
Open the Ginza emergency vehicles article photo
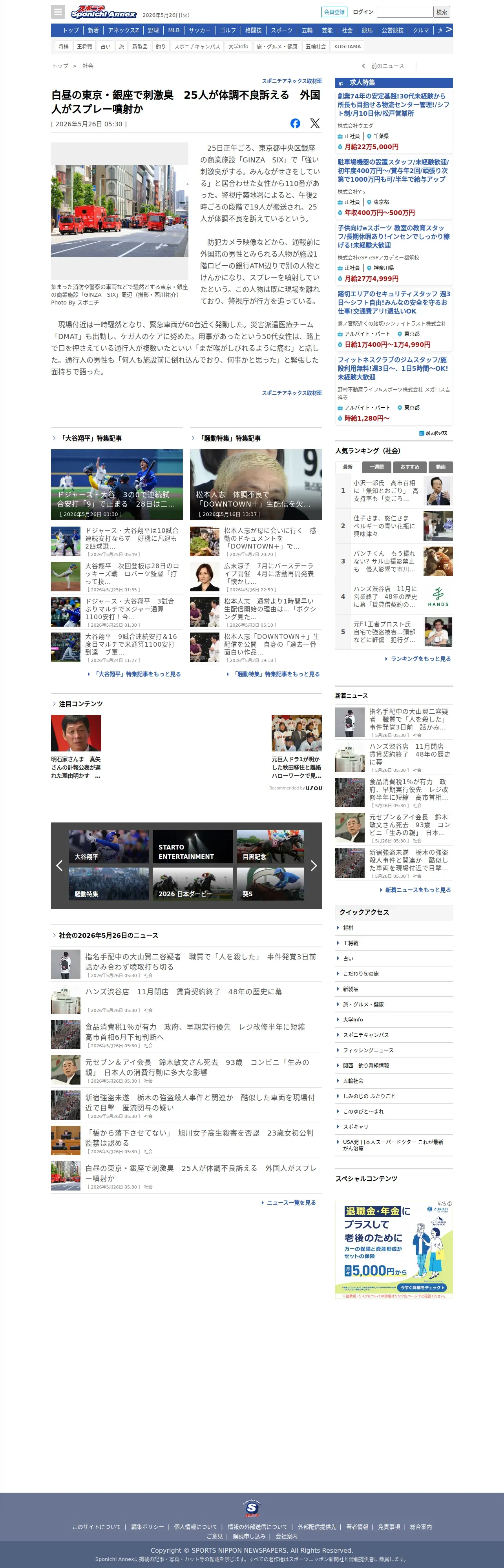pyautogui.click(x=119, y=211)
